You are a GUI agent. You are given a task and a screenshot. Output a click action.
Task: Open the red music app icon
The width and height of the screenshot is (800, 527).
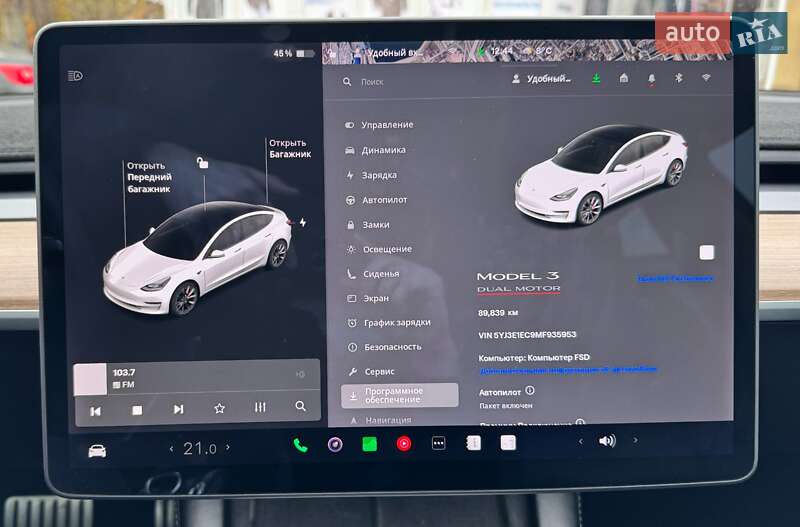(404, 444)
